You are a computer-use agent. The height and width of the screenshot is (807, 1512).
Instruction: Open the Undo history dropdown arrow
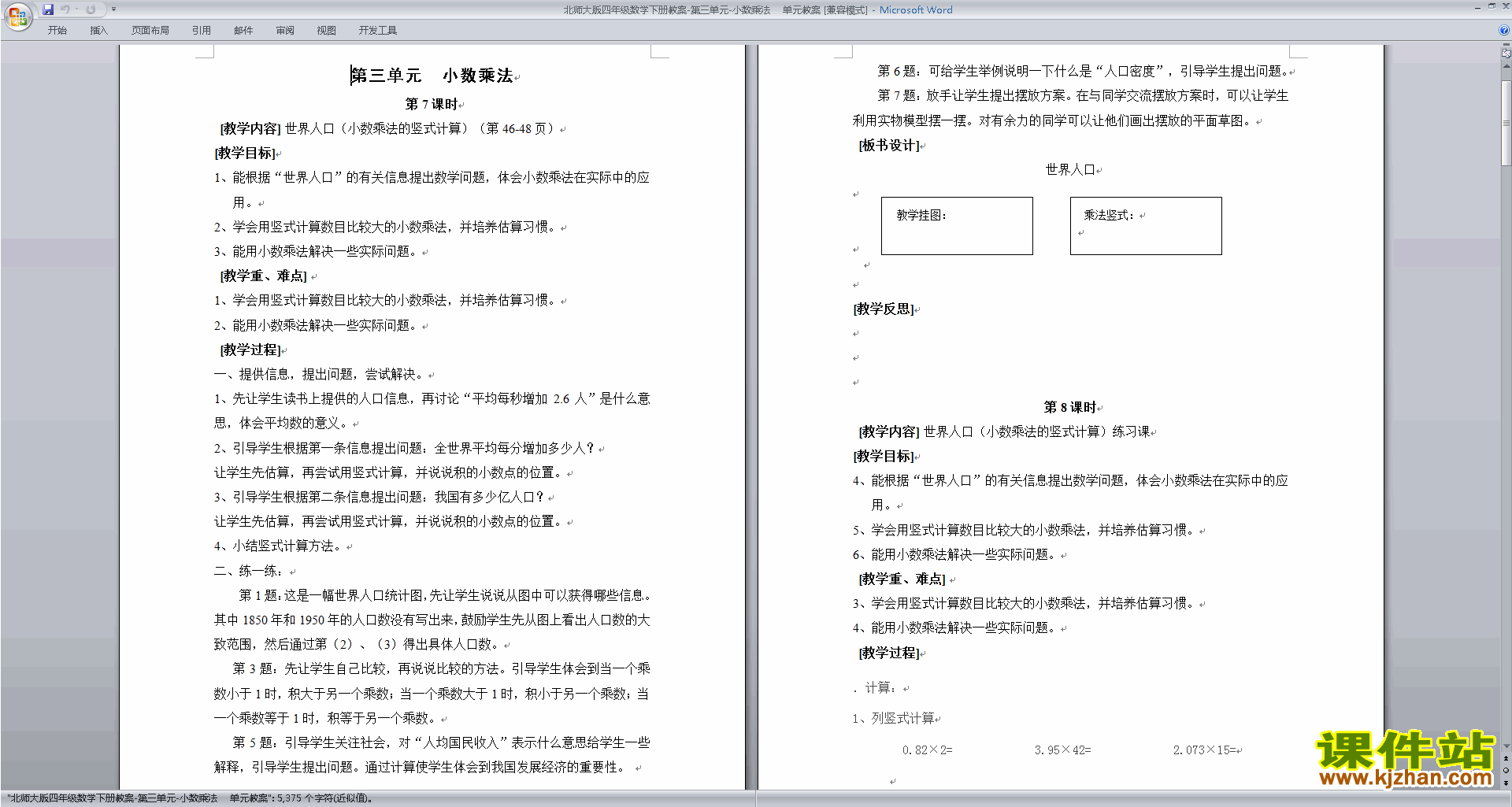point(76,9)
